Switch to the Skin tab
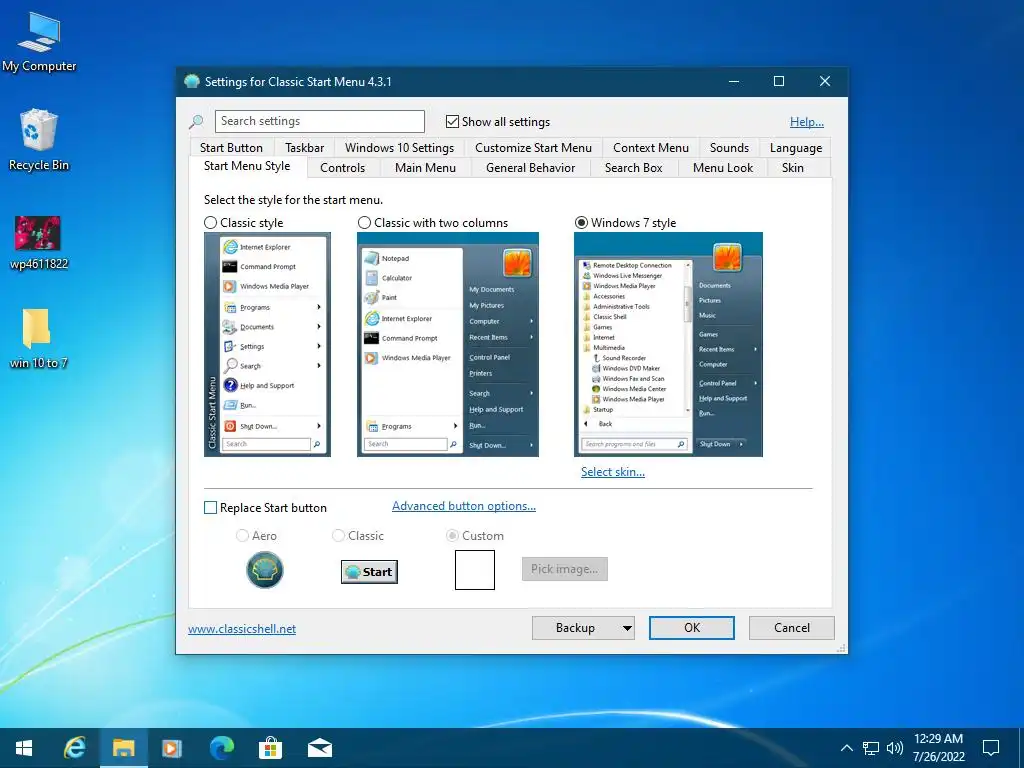 pyautogui.click(x=793, y=168)
